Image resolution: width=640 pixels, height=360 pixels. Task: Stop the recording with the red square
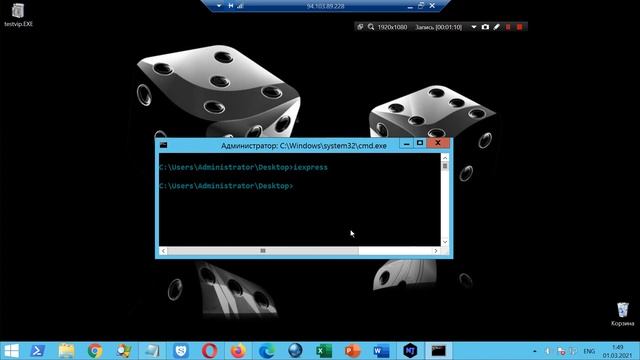[x=520, y=27]
